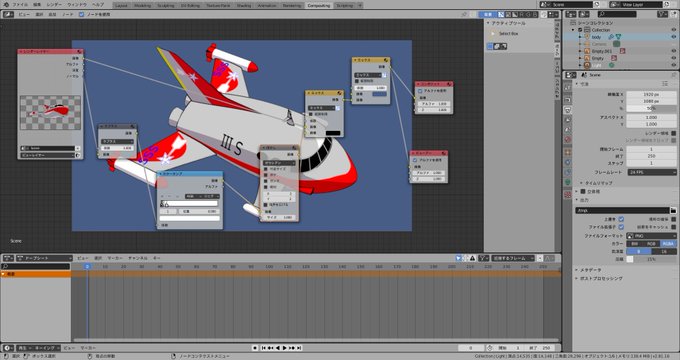Viewport: 680px width, 360px height.
Task: Toggle the ファイル拡張子 checkbox
Action: coord(621,227)
